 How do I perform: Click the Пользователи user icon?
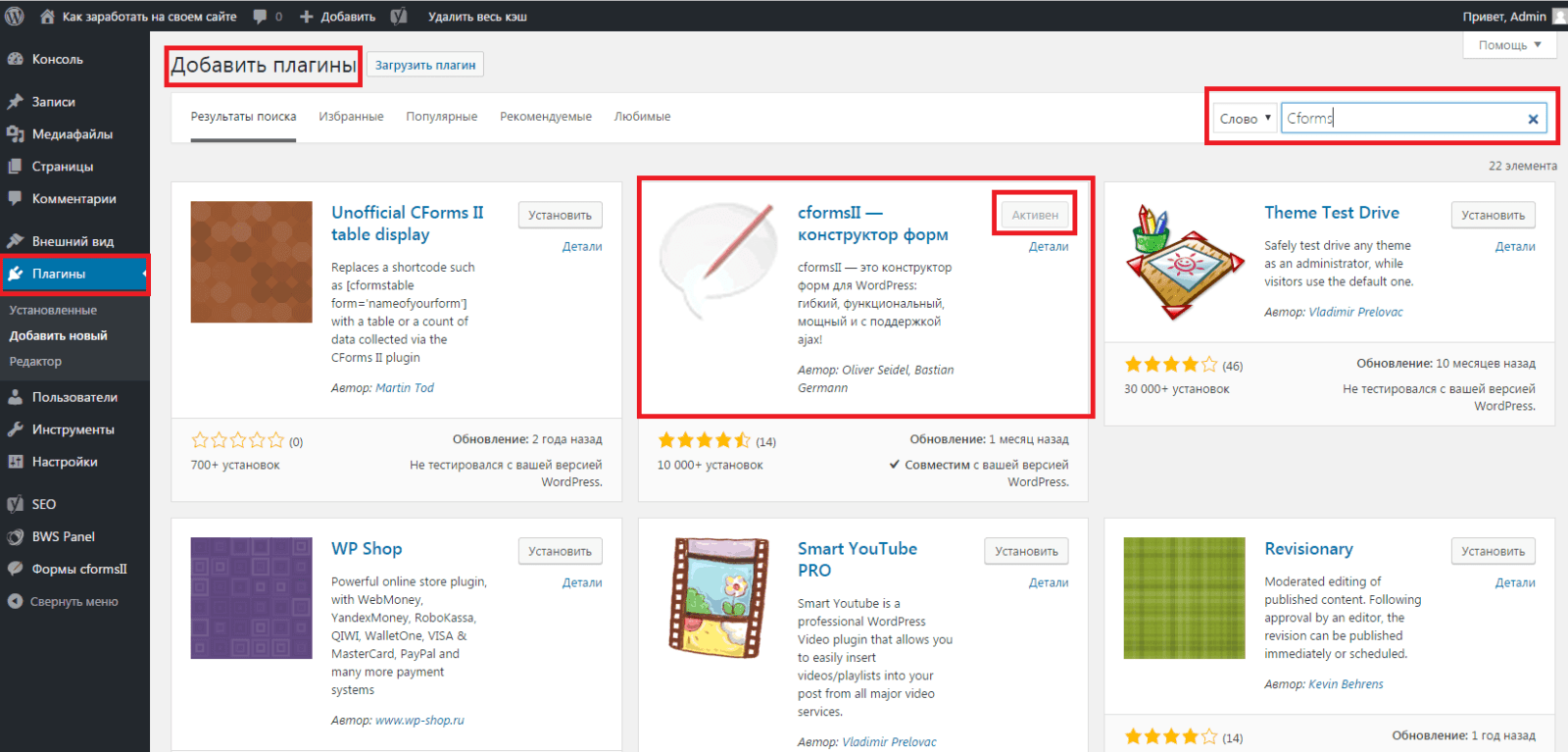[15, 397]
